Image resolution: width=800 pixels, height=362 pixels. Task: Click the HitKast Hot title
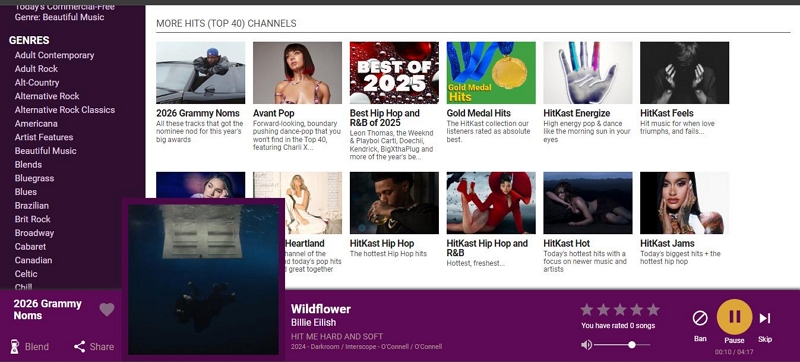click(566, 244)
